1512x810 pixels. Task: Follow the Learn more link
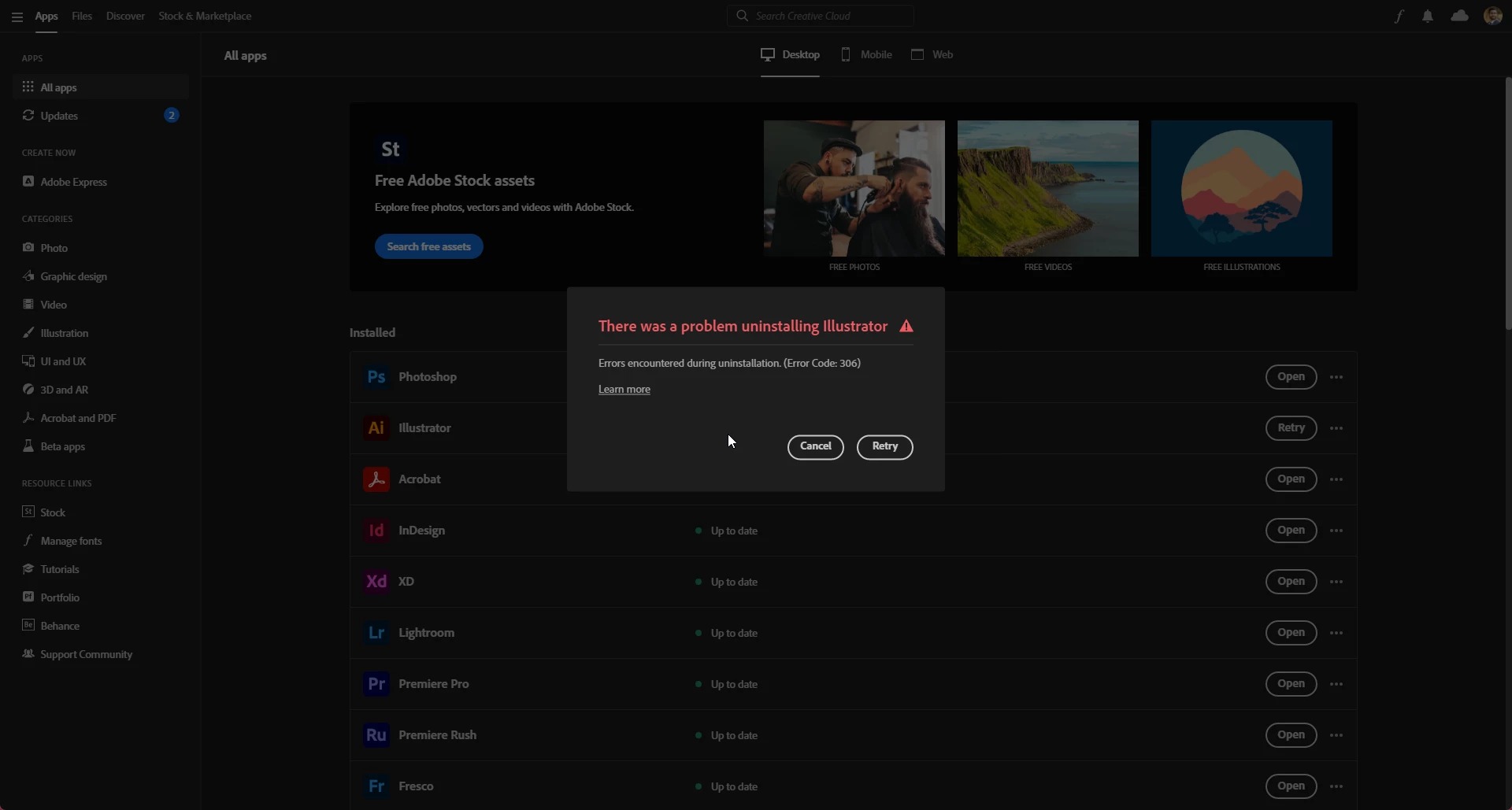click(624, 390)
